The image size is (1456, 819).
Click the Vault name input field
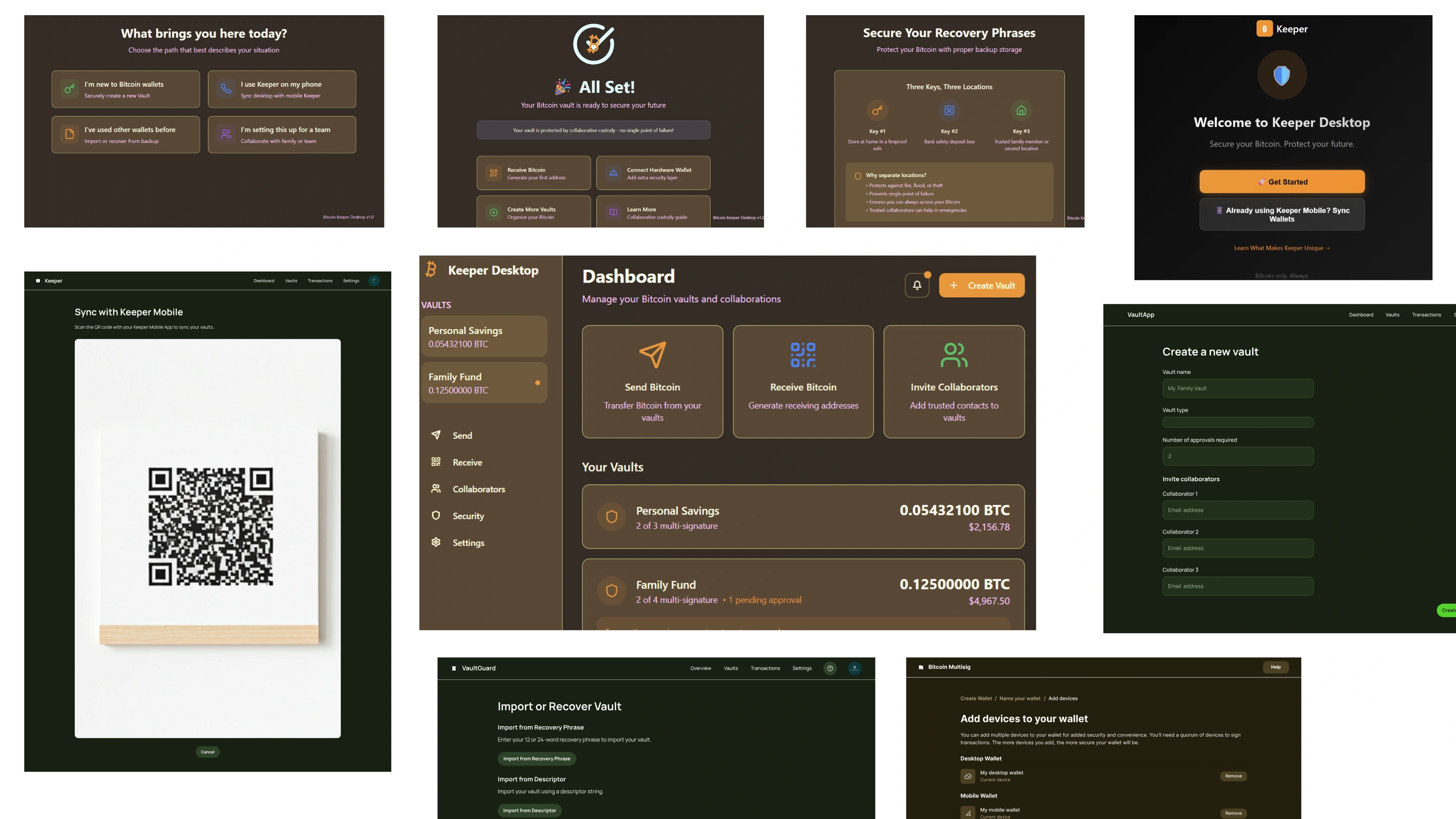tap(1238, 388)
